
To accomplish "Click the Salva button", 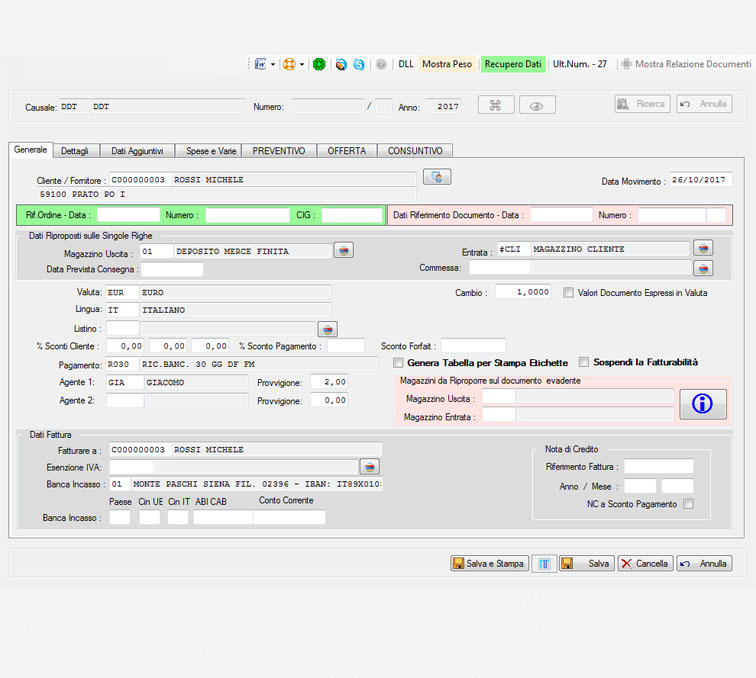I will (587, 563).
